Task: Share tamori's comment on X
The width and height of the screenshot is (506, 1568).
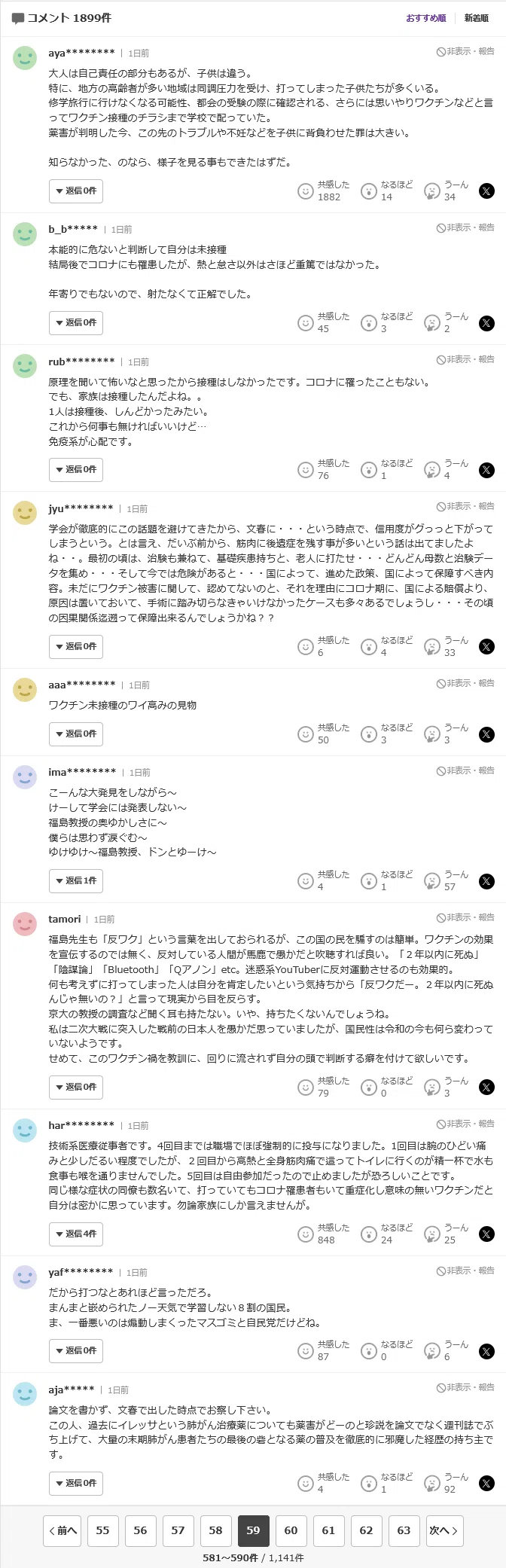Action: click(x=487, y=1088)
